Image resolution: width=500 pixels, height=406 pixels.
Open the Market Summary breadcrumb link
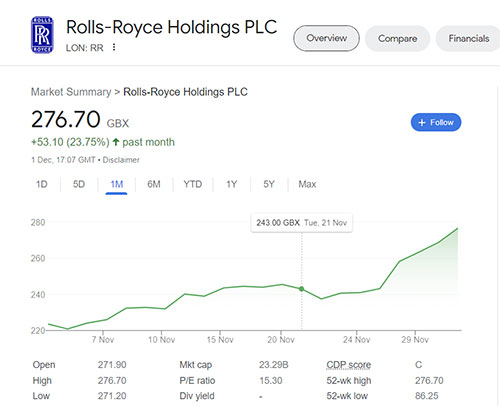point(71,92)
